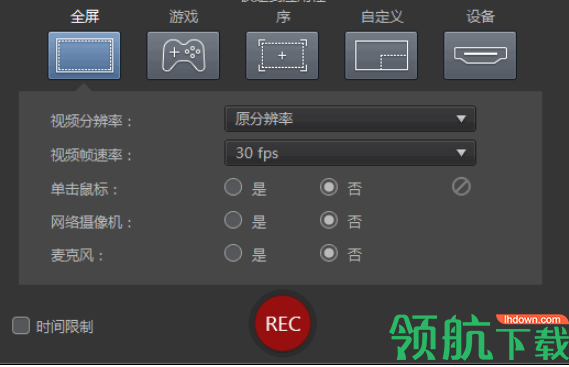This screenshot has width=569, height=367.
Task: Open the 视频帧速率 dropdown showing 30 fps
Action: pos(350,153)
